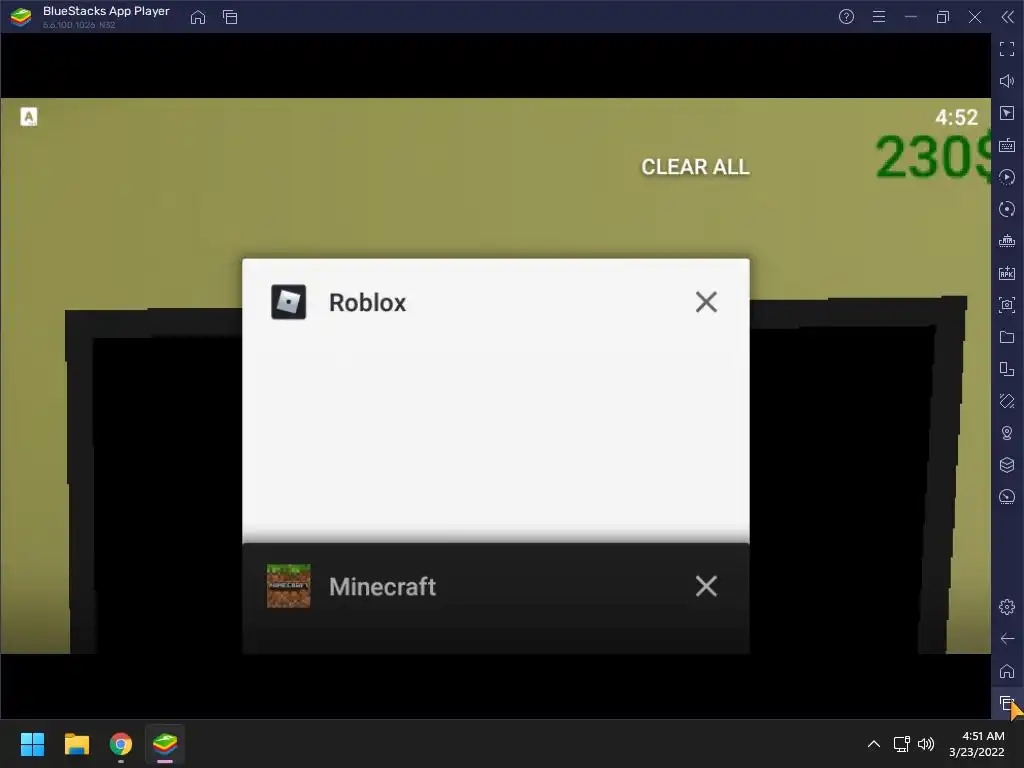The height and width of the screenshot is (768, 1024).
Task: Click the sync operations sidebar icon
Action: [1007, 209]
